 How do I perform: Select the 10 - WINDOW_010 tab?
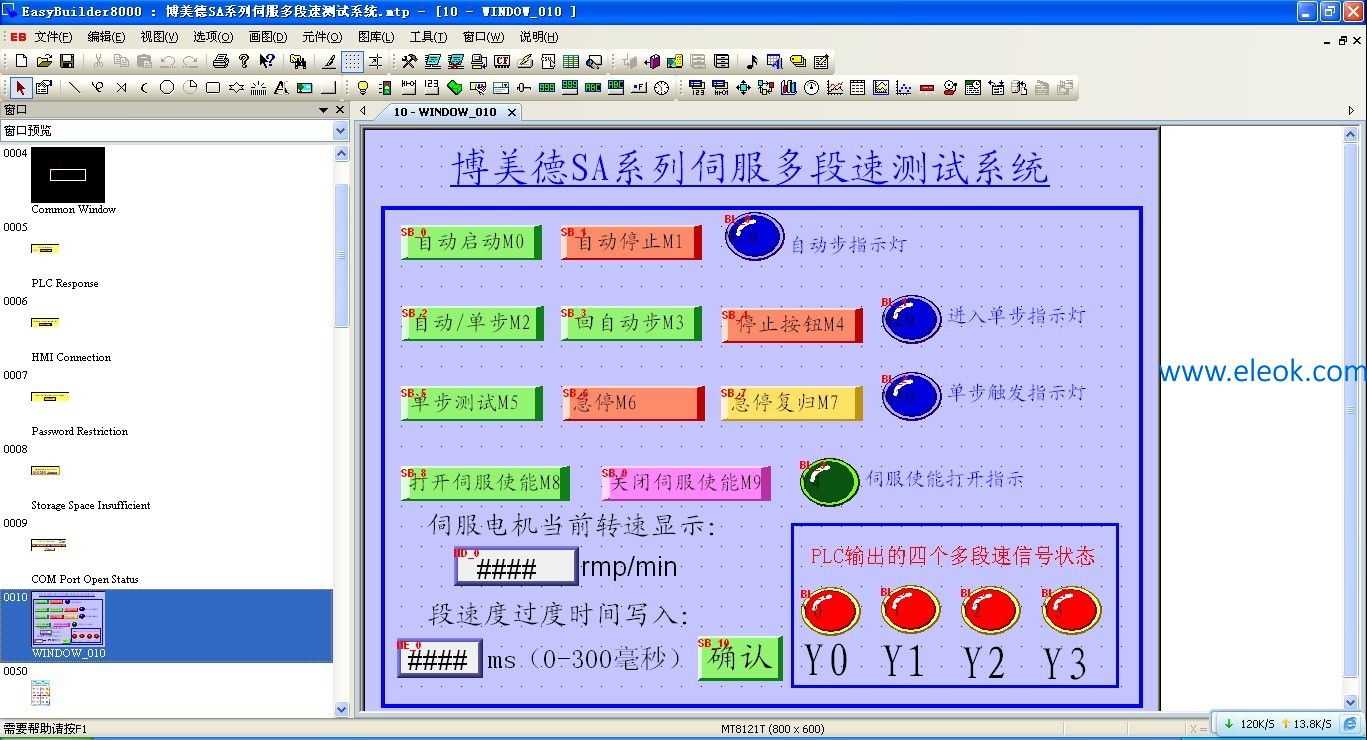coord(444,112)
